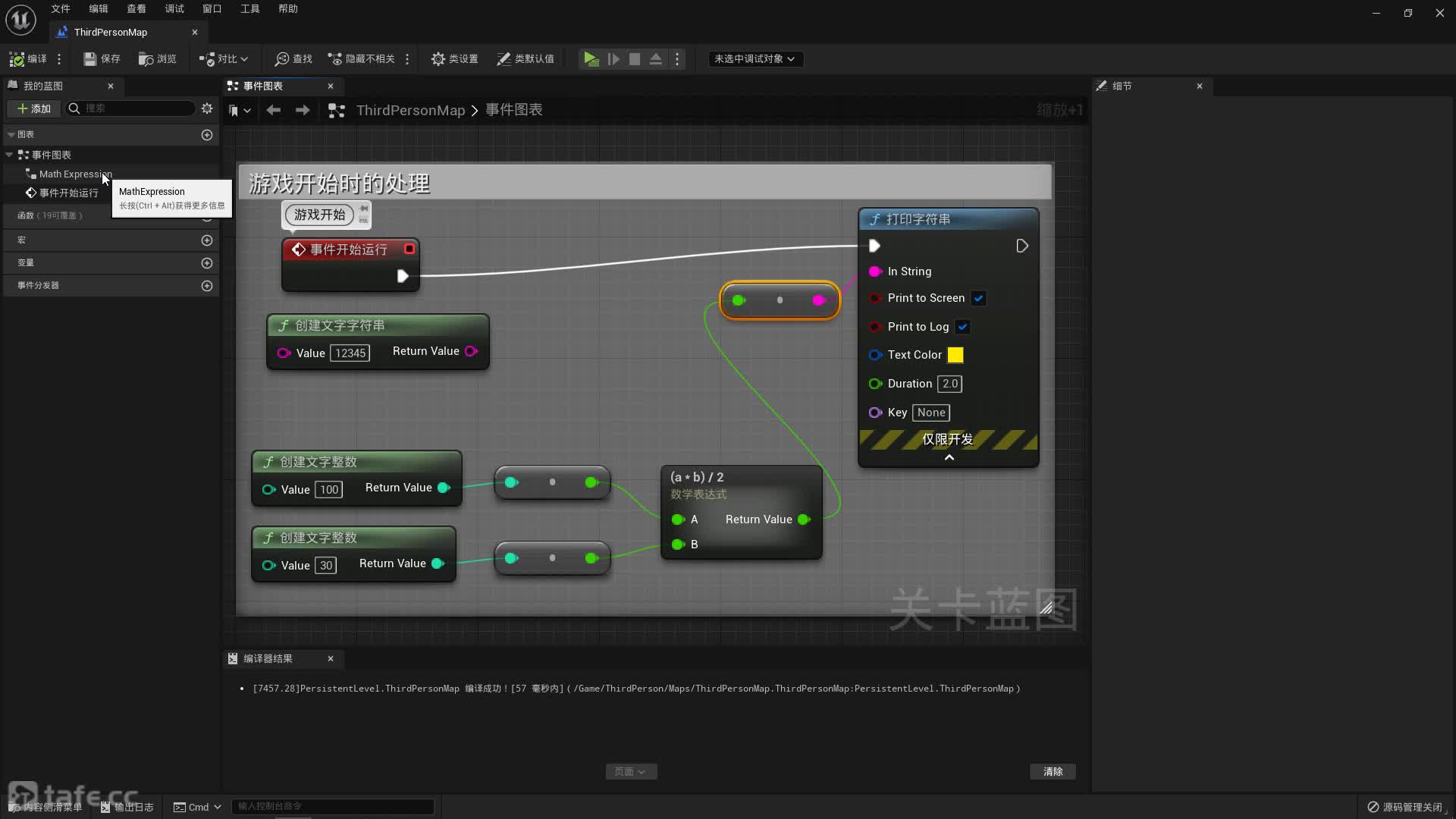Viewport: 1456px width, 819px height.
Task: Click the Eject button
Action: pos(656,58)
